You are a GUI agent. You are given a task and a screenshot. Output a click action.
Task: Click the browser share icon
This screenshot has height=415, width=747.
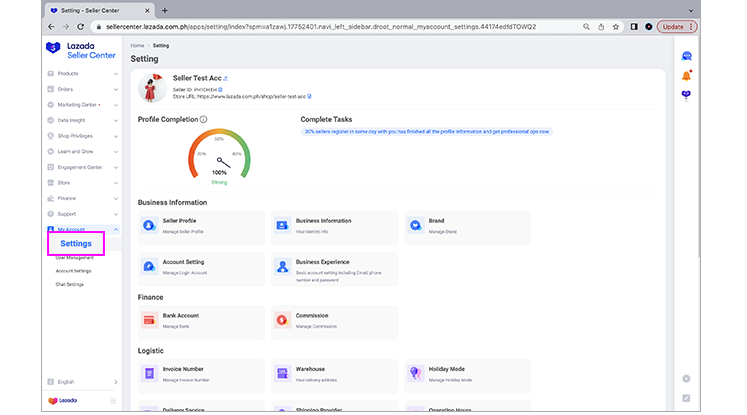(601, 27)
